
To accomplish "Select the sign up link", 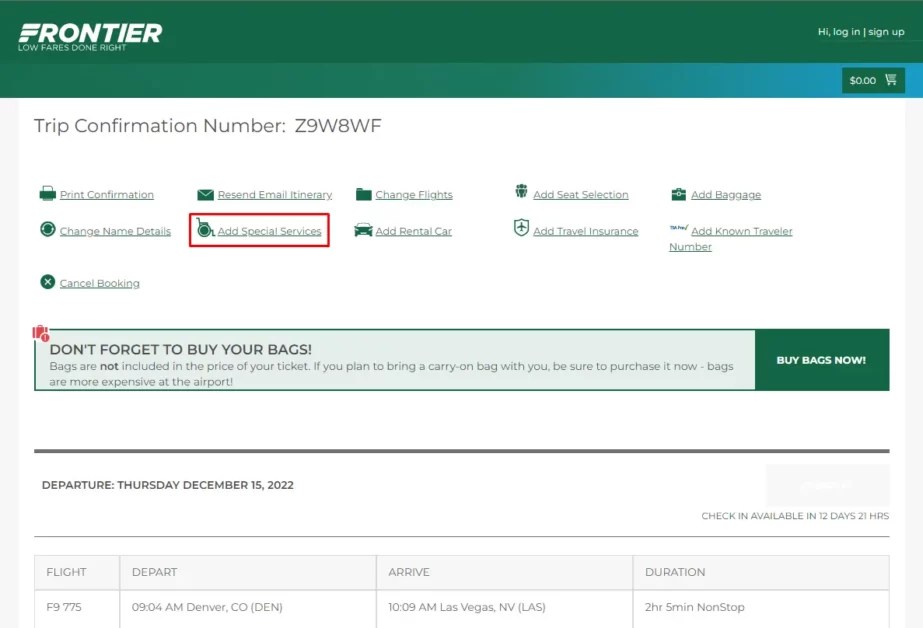I will tap(886, 31).
